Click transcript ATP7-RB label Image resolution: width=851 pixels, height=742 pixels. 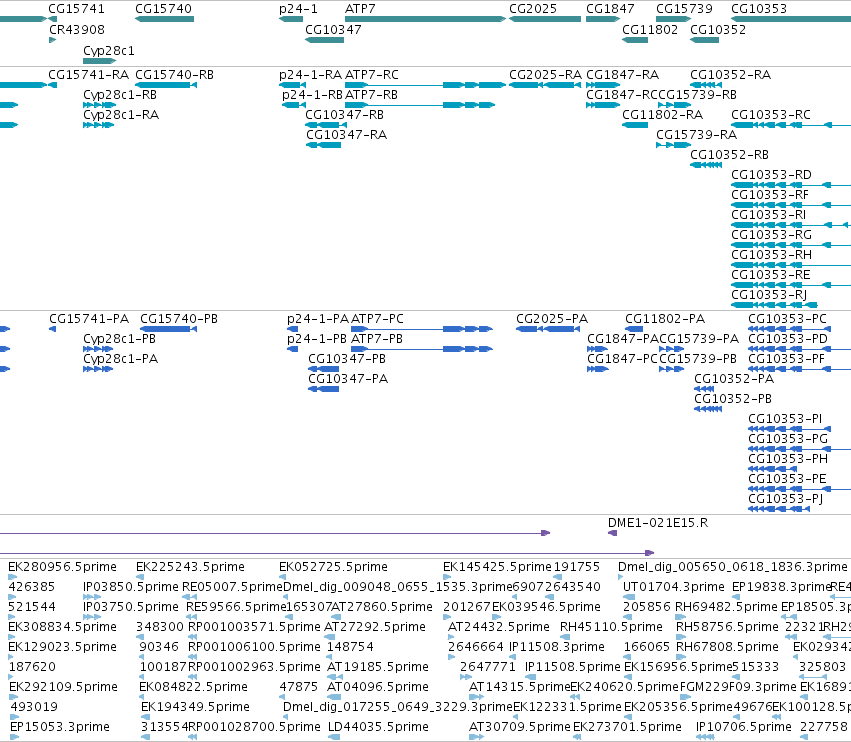tap(371, 94)
